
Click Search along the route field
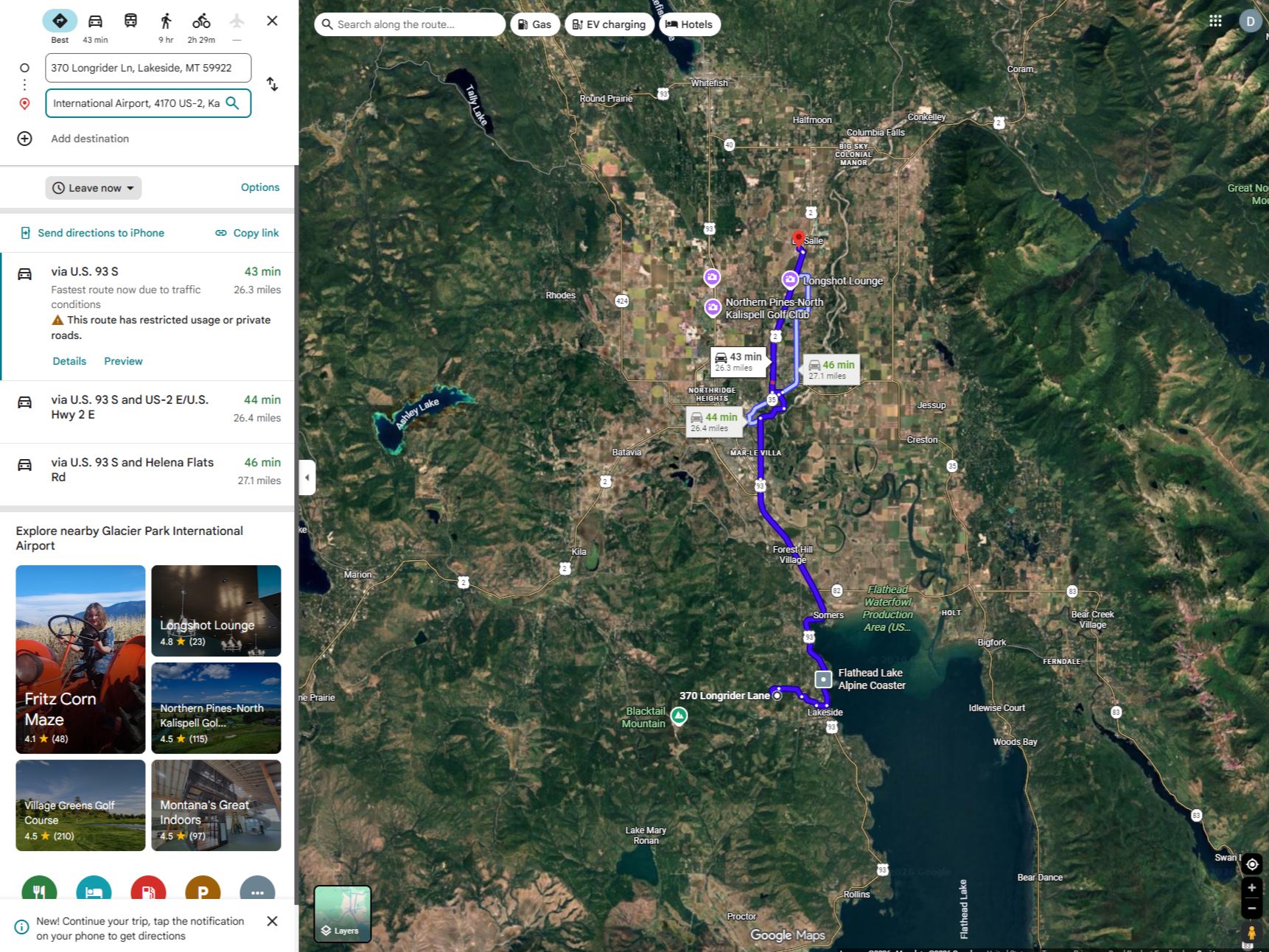410,24
